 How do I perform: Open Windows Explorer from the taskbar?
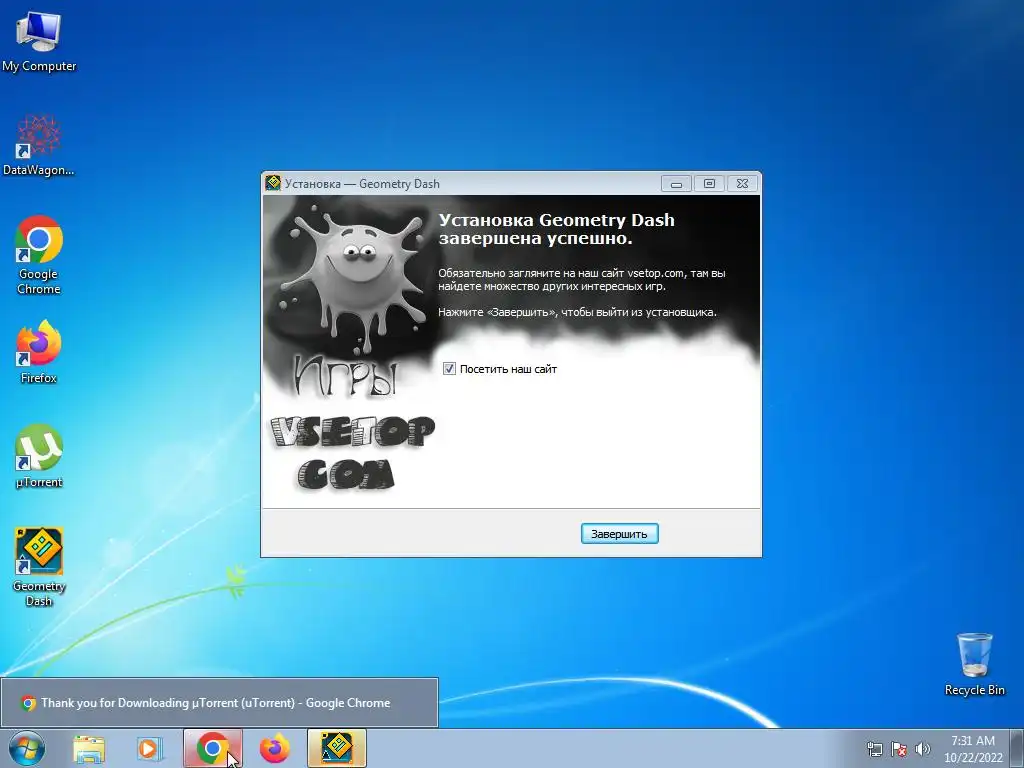point(89,748)
